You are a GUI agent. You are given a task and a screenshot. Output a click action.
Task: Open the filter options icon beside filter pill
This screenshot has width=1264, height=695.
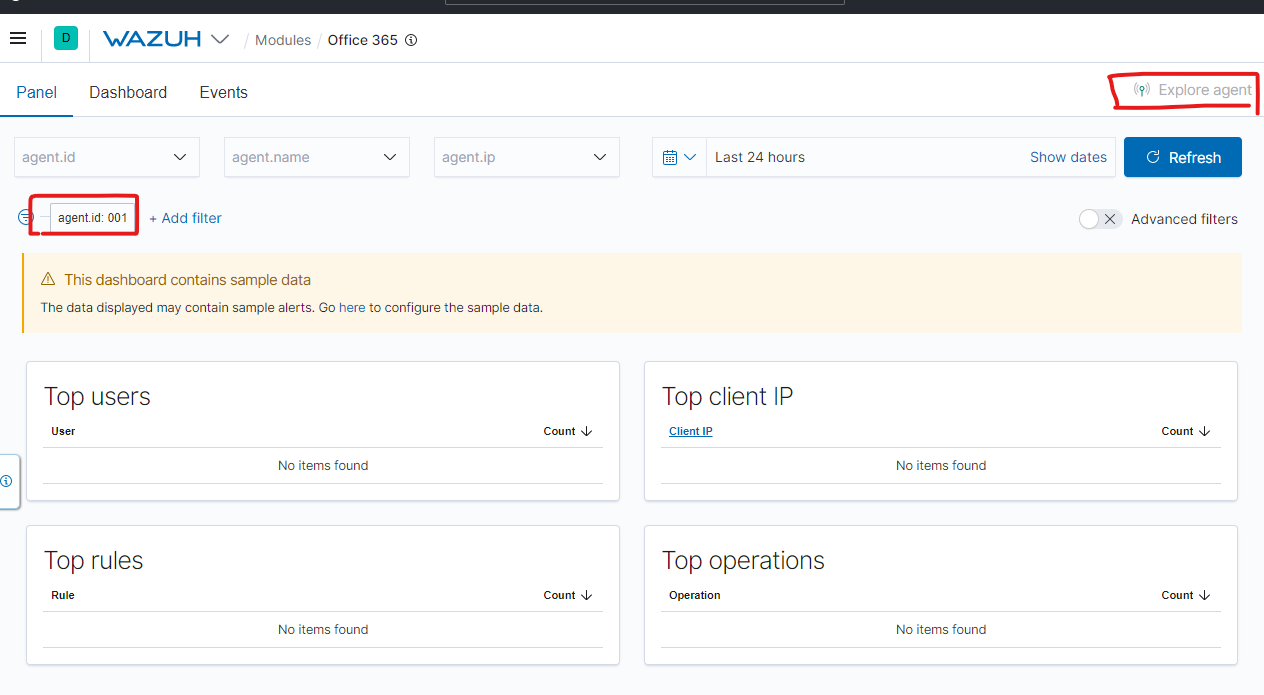[x=23, y=217]
